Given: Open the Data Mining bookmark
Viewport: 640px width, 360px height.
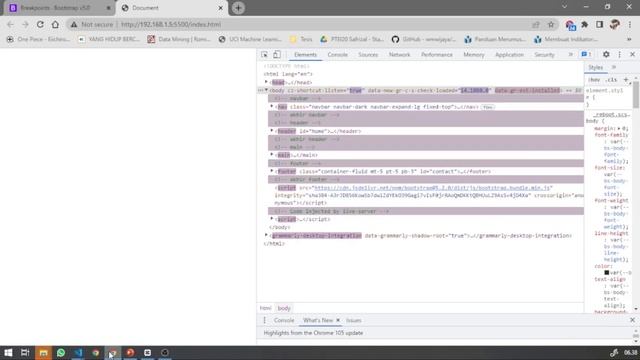Looking at the screenshot, I should coord(179,39).
